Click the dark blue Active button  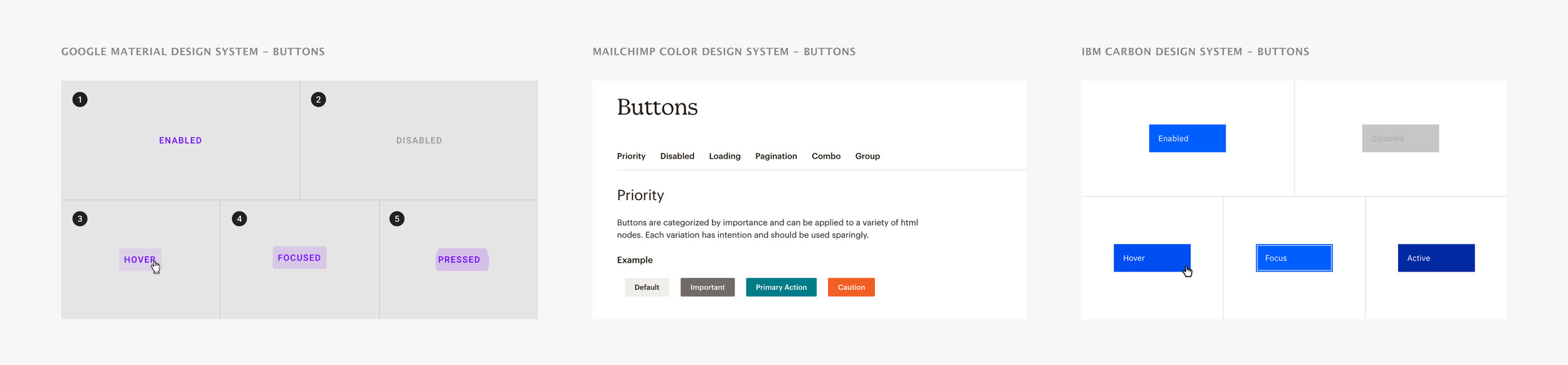click(x=1436, y=258)
